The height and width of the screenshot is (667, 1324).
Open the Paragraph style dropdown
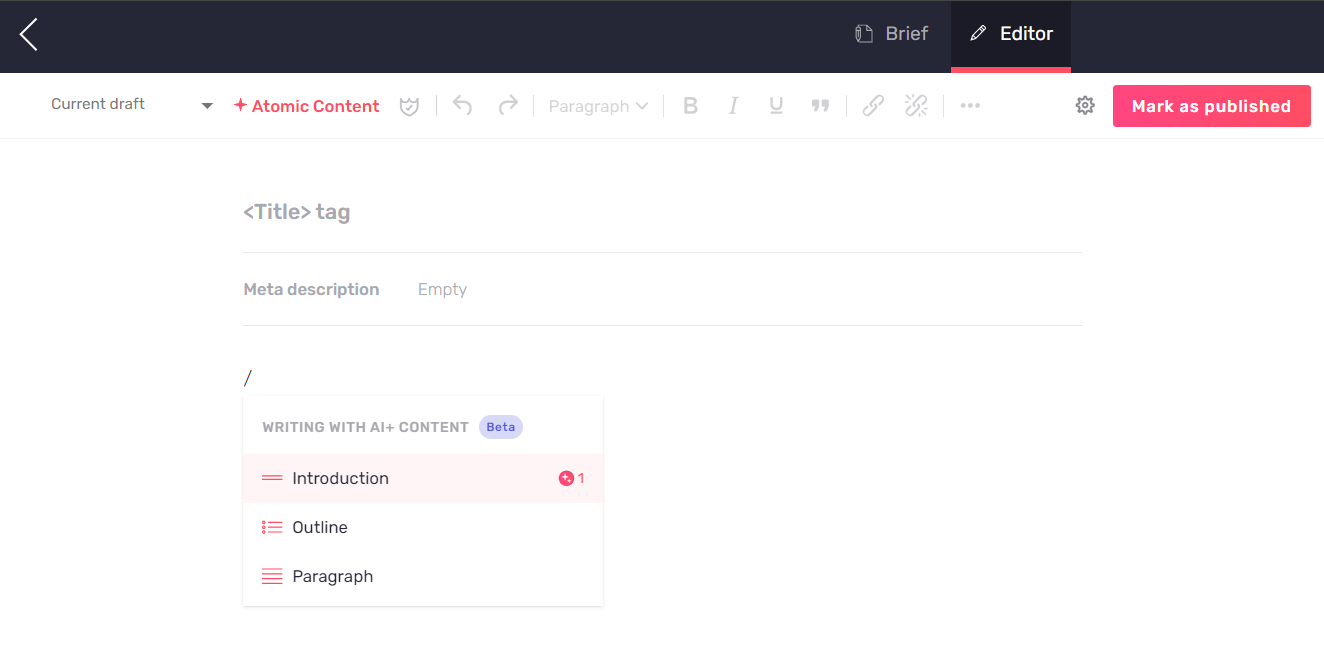(x=597, y=105)
